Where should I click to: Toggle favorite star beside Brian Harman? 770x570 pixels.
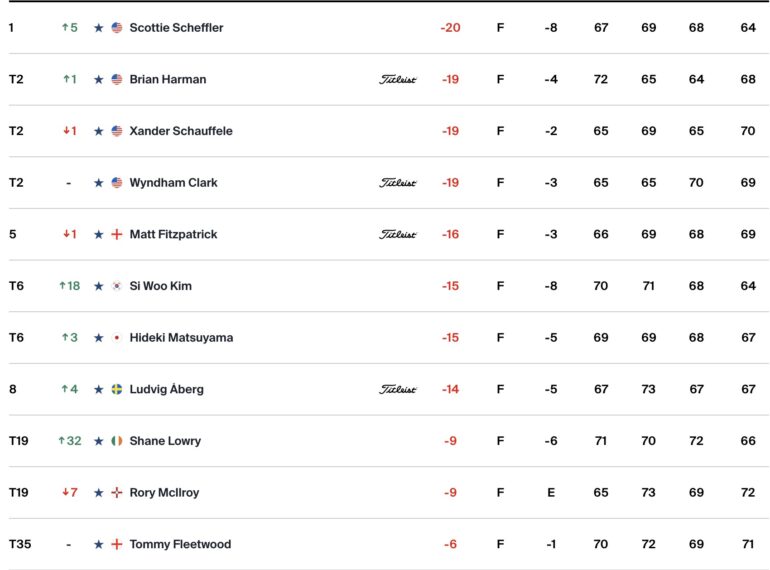pyautogui.click(x=99, y=80)
